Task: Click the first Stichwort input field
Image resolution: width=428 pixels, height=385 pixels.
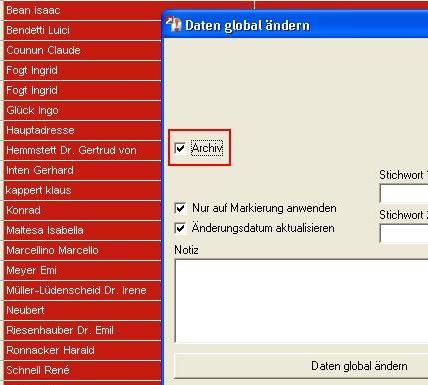Action: click(404, 193)
